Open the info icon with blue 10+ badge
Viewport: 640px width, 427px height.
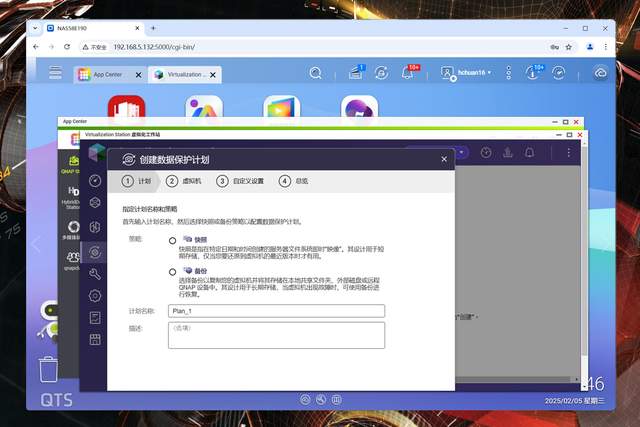point(533,73)
